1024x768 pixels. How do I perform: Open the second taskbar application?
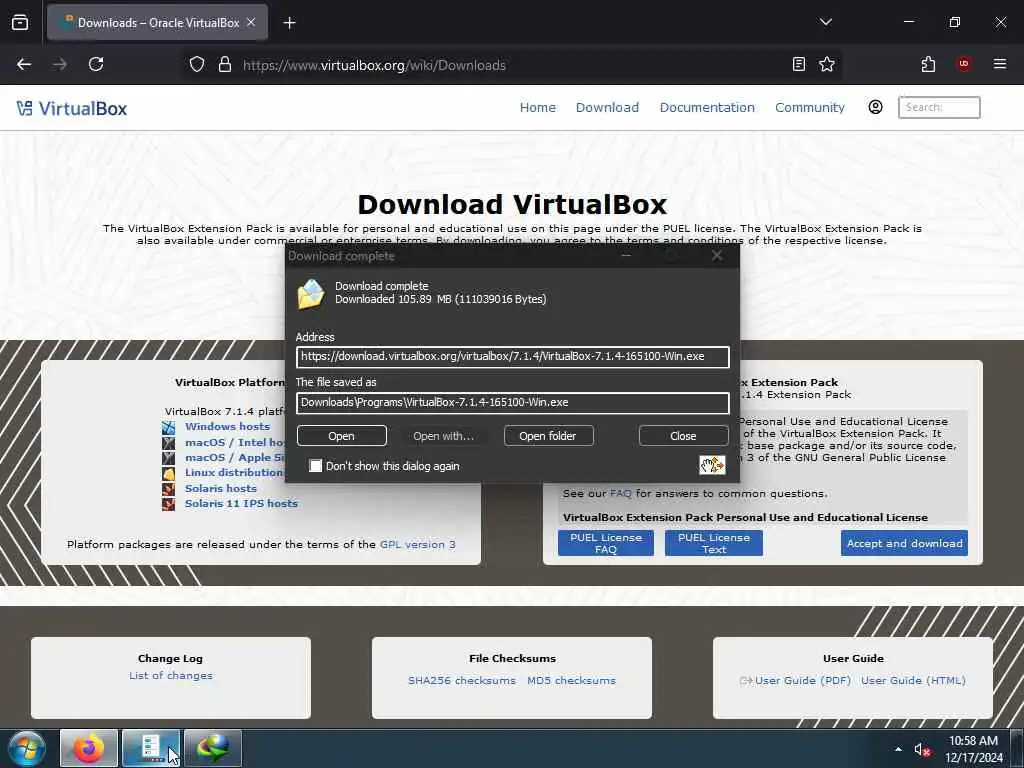(151, 748)
